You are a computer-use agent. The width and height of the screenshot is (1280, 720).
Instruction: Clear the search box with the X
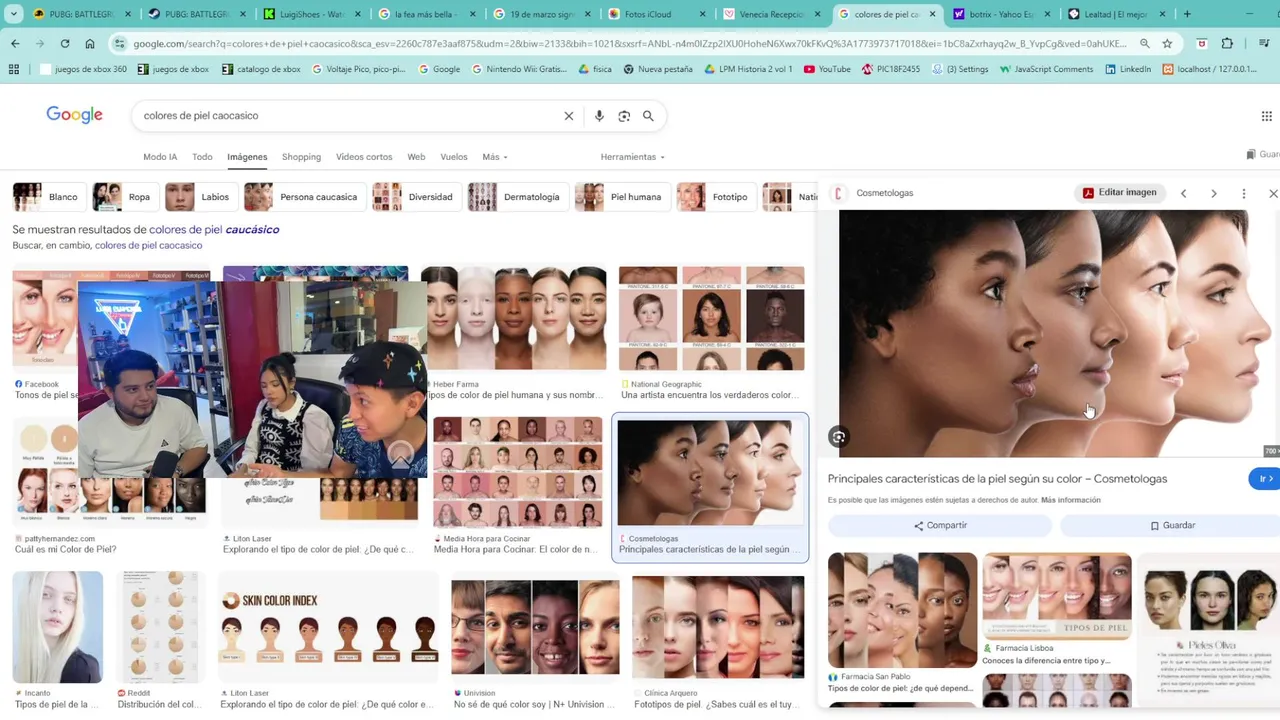coord(569,116)
